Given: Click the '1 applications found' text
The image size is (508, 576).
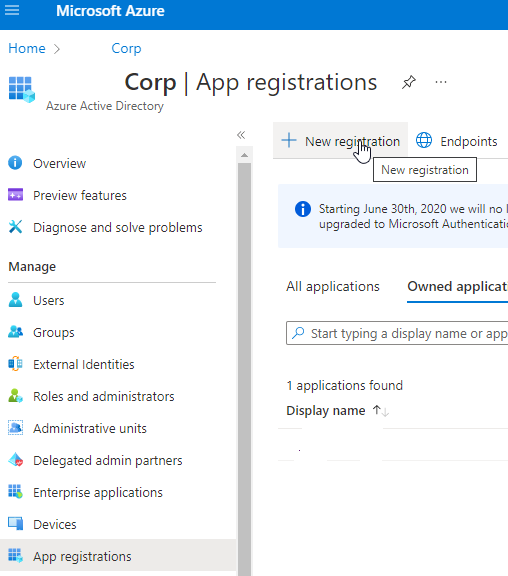Looking at the screenshot, I should pyautogui.click(x=345, y=386).
